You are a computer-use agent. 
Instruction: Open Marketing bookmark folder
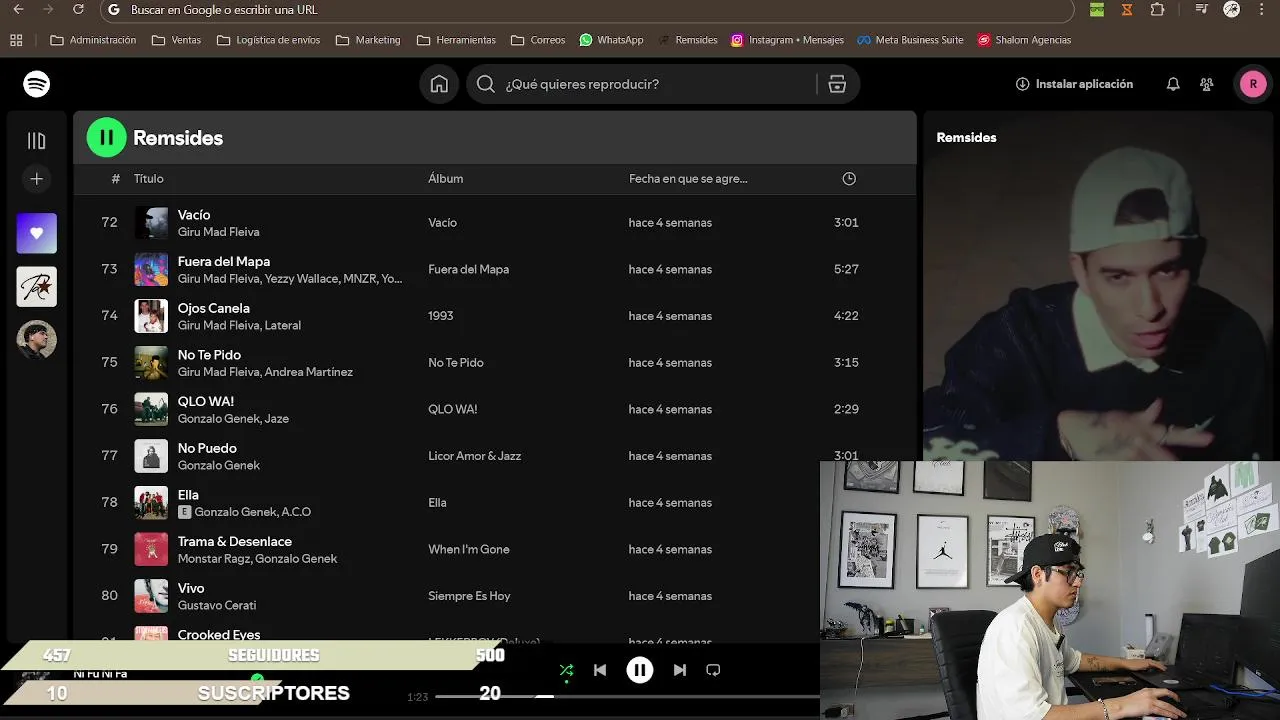coord(368,40)
